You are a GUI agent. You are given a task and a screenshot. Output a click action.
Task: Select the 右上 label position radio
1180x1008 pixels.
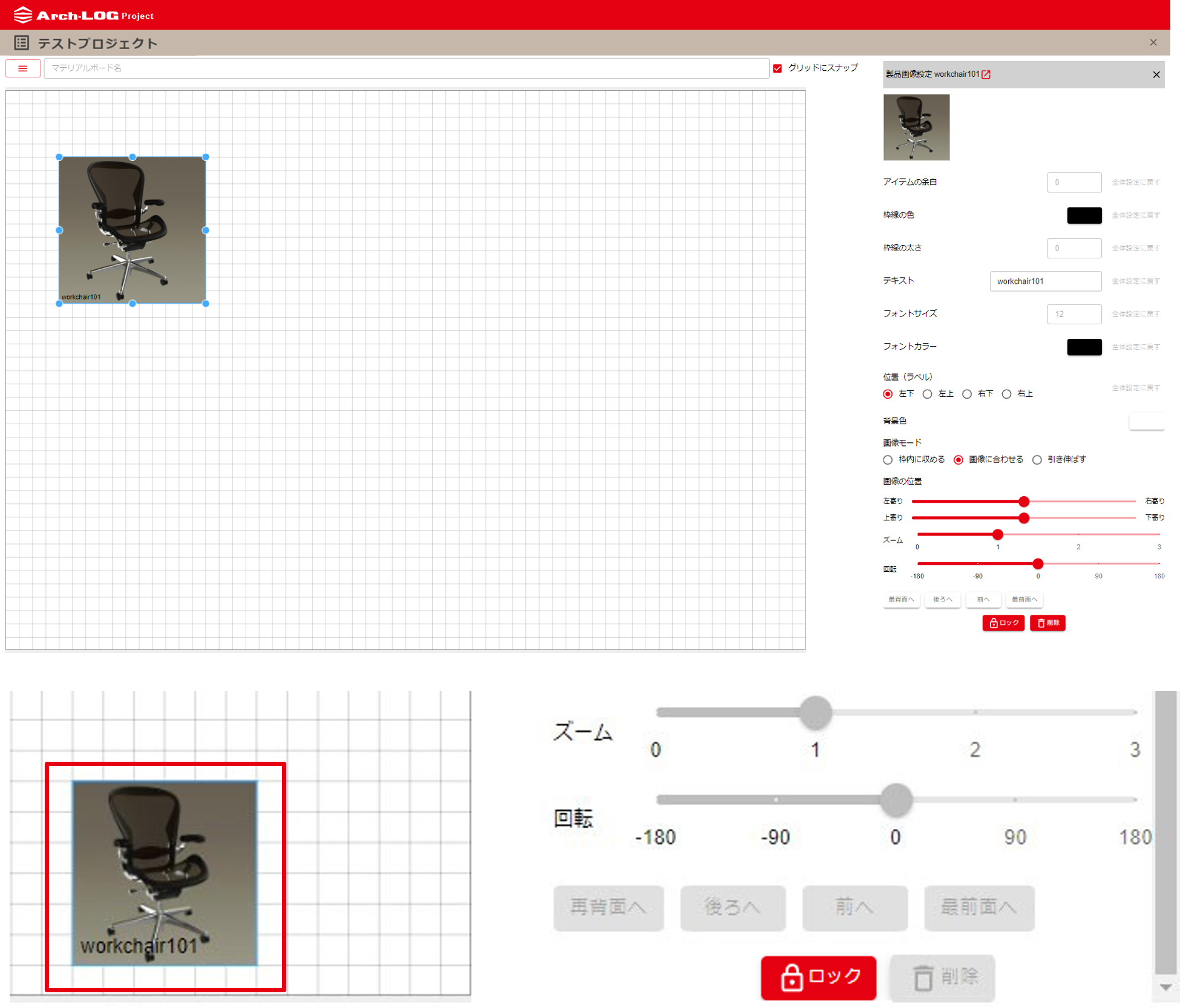click(x=1006, y=394)
